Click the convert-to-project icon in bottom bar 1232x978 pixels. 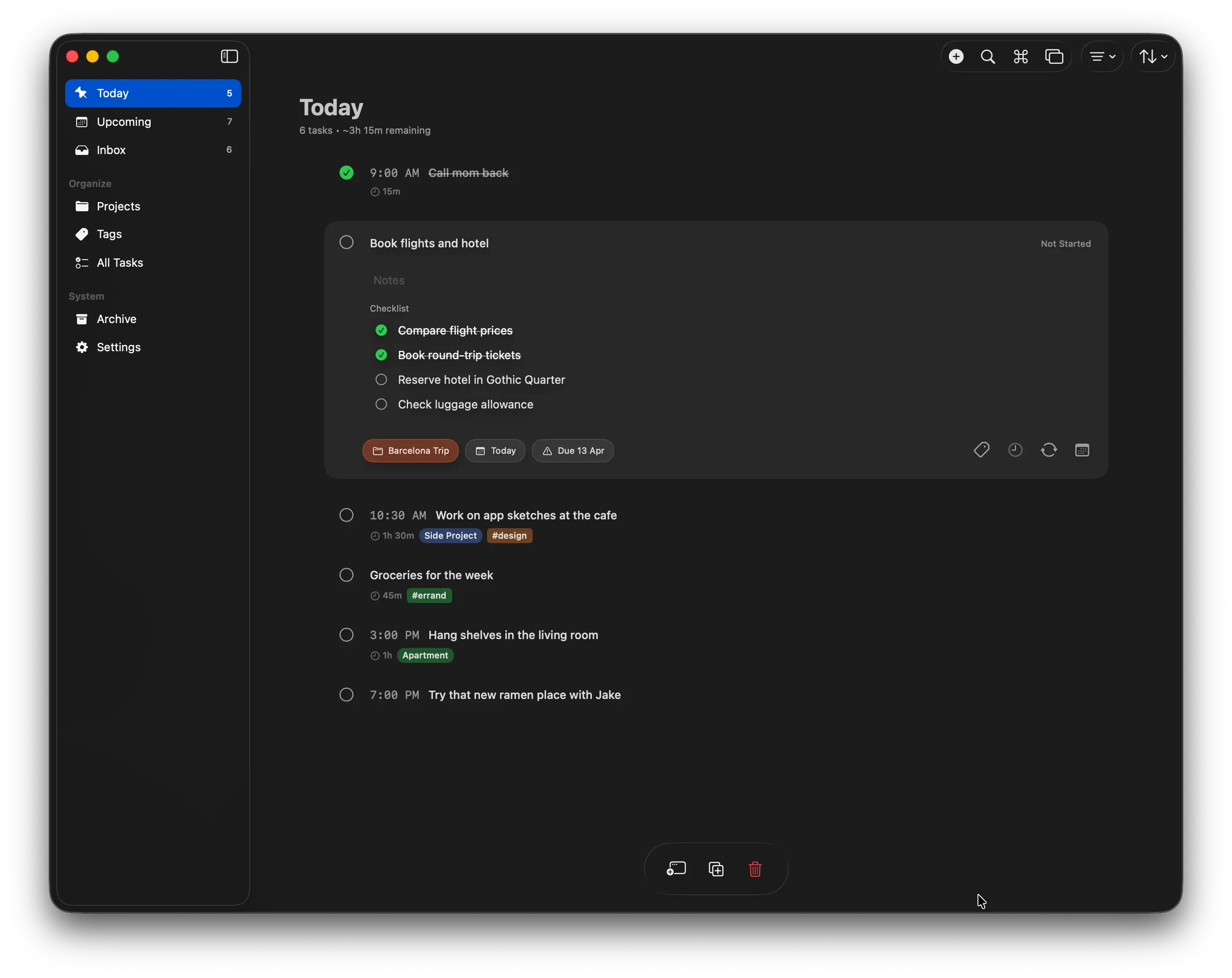[676, 868]
